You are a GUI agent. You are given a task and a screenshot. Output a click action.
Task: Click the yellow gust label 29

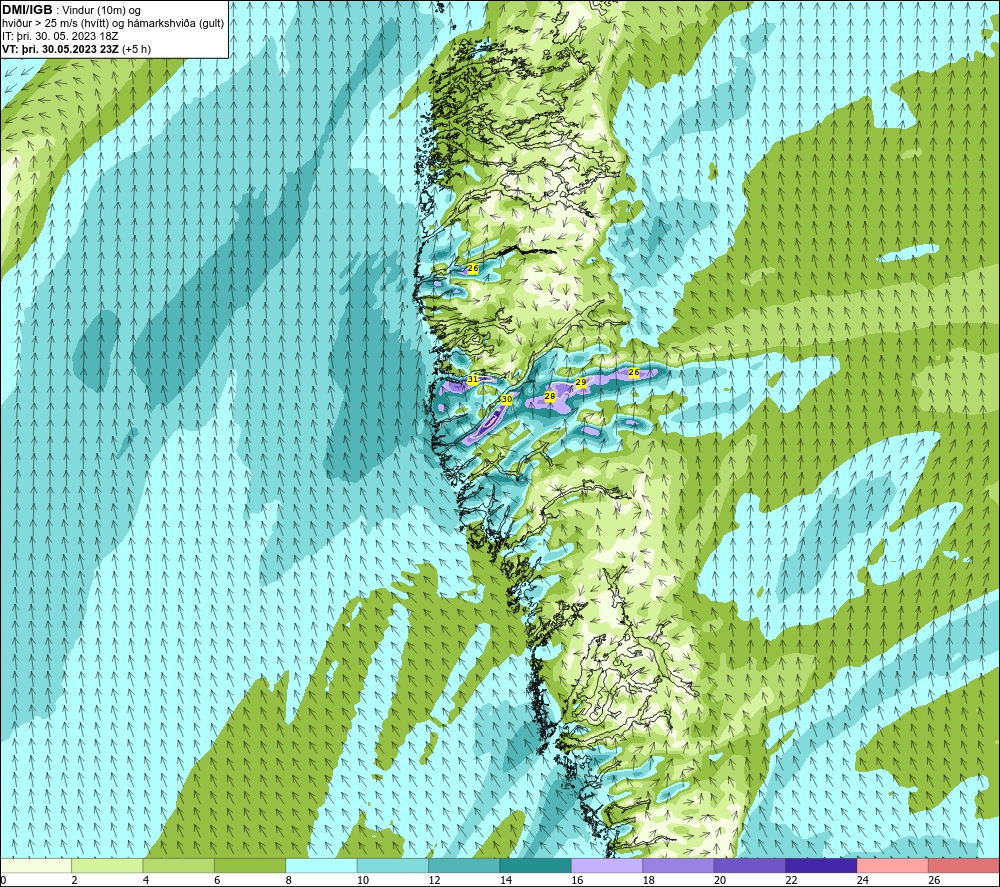[x=580, y=383]
